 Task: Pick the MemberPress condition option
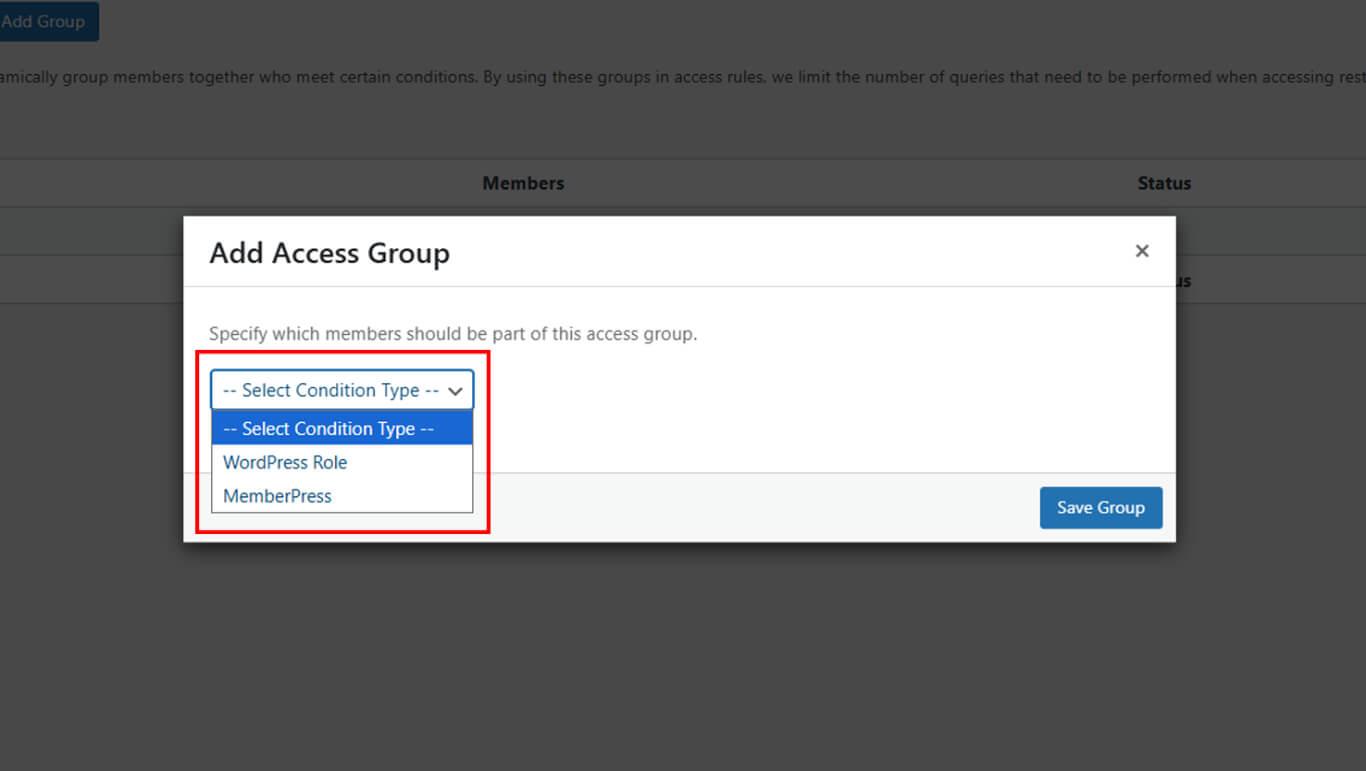pos(277,496)
